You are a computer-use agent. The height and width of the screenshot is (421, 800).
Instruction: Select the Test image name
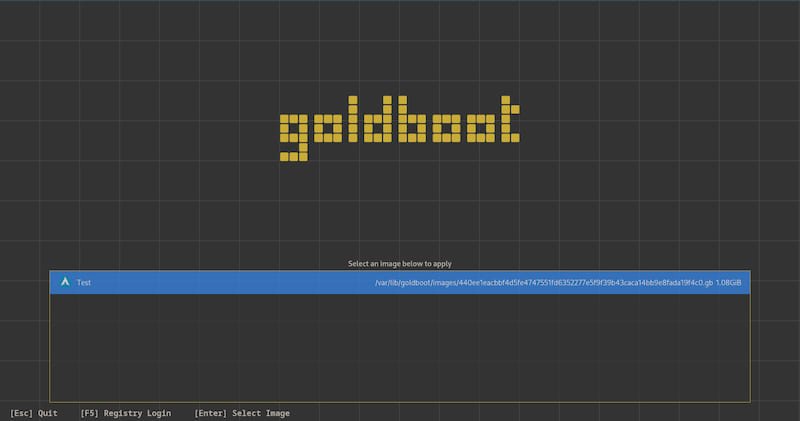tap(84, 283)
